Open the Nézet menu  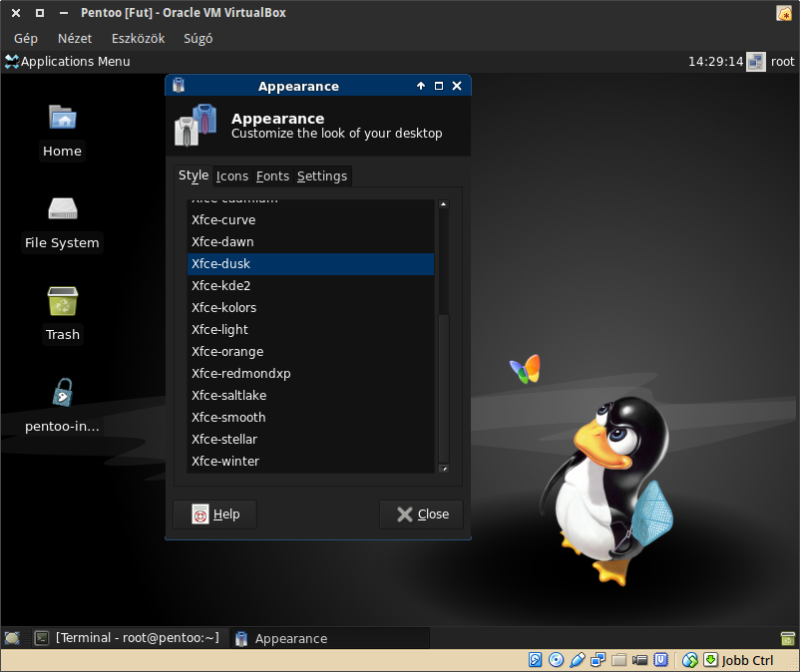[x=74, y=38]
